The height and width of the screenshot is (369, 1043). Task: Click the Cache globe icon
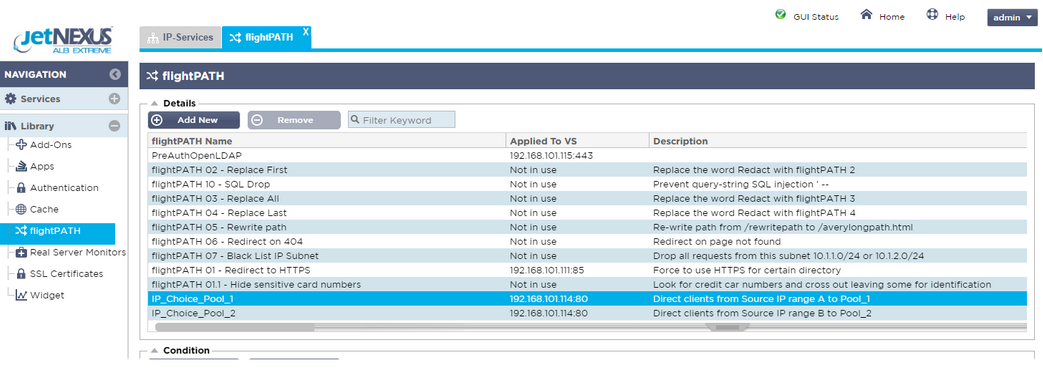click(21, 209)
